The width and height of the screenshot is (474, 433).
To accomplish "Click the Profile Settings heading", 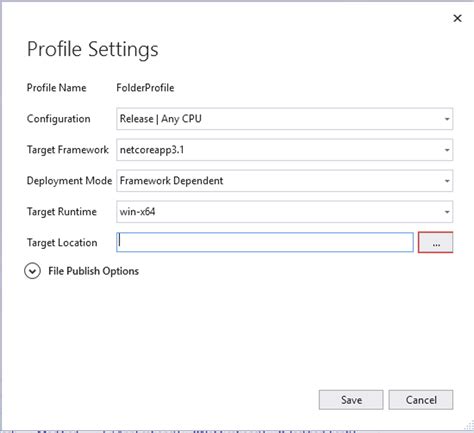I will point(93,49).
